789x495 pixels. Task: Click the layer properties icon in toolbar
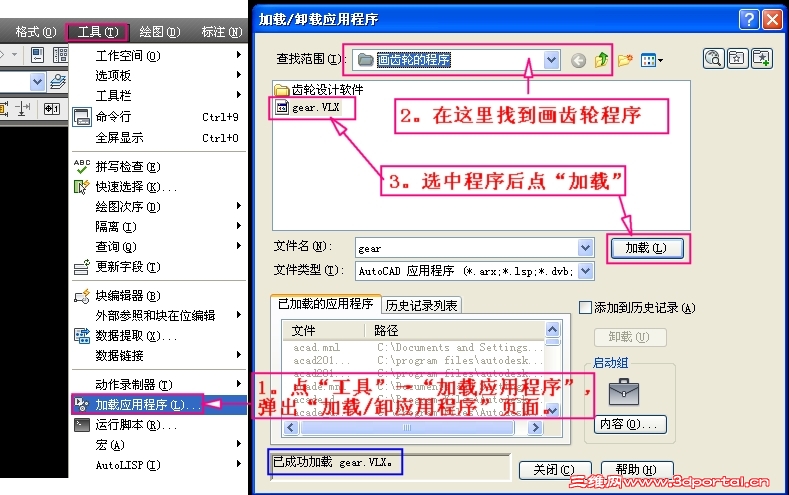pos(58,81)
